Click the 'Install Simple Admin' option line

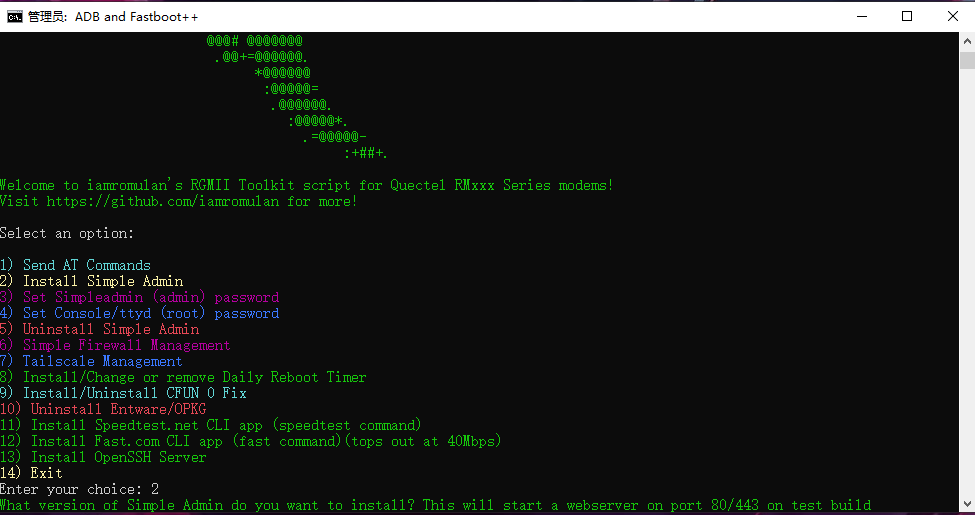pos(91,281)
